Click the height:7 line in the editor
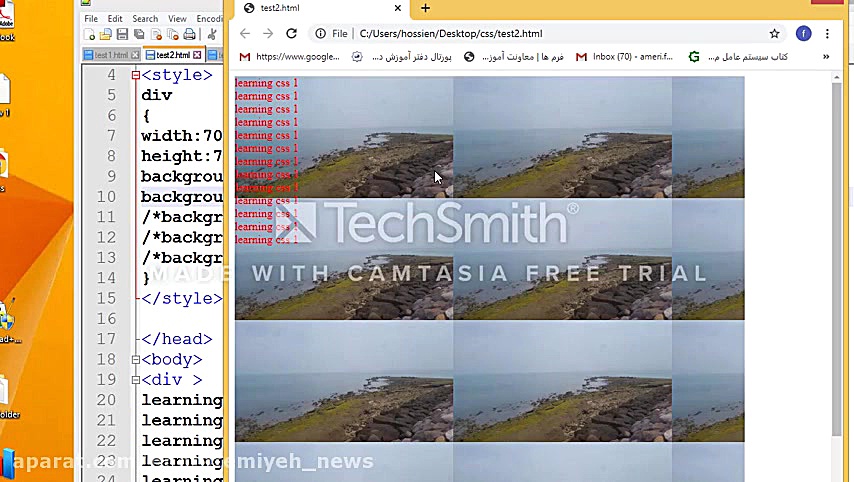The image size is (854, 482). (x=182, y=156)
